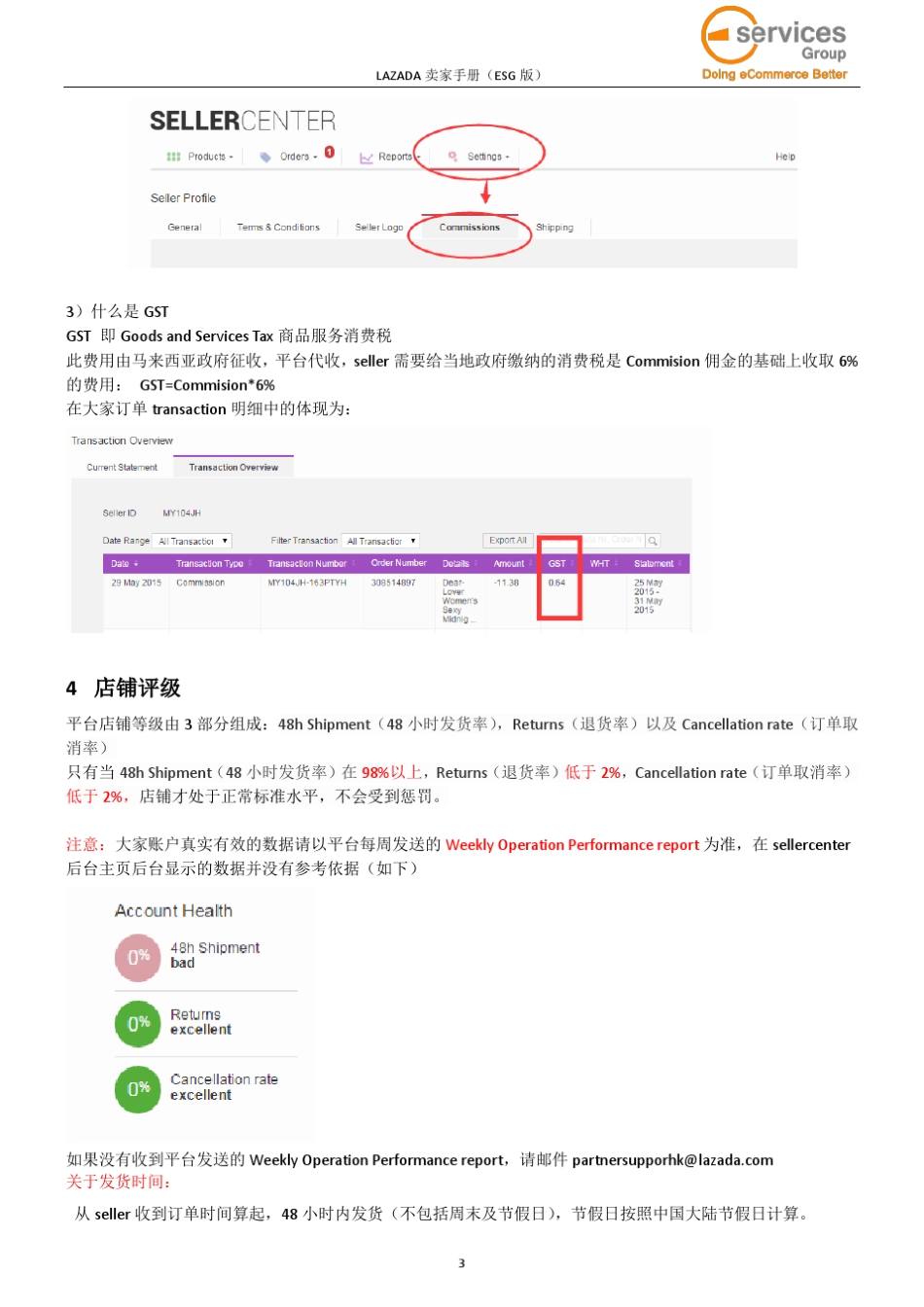Click the 29 May 2015 date cell
Viewport: 924px width, 1307px height.
click(x=136, y=583)
